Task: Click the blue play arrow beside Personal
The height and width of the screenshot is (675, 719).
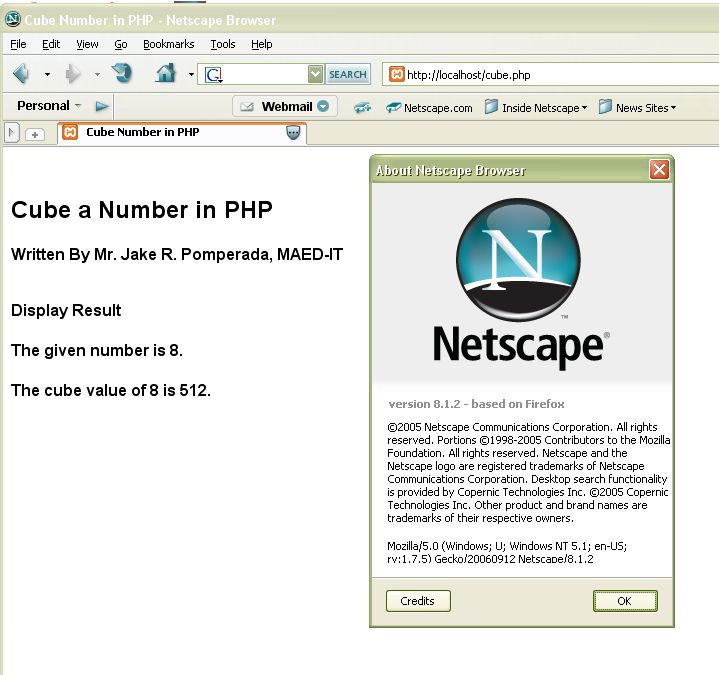Action: 102,106
